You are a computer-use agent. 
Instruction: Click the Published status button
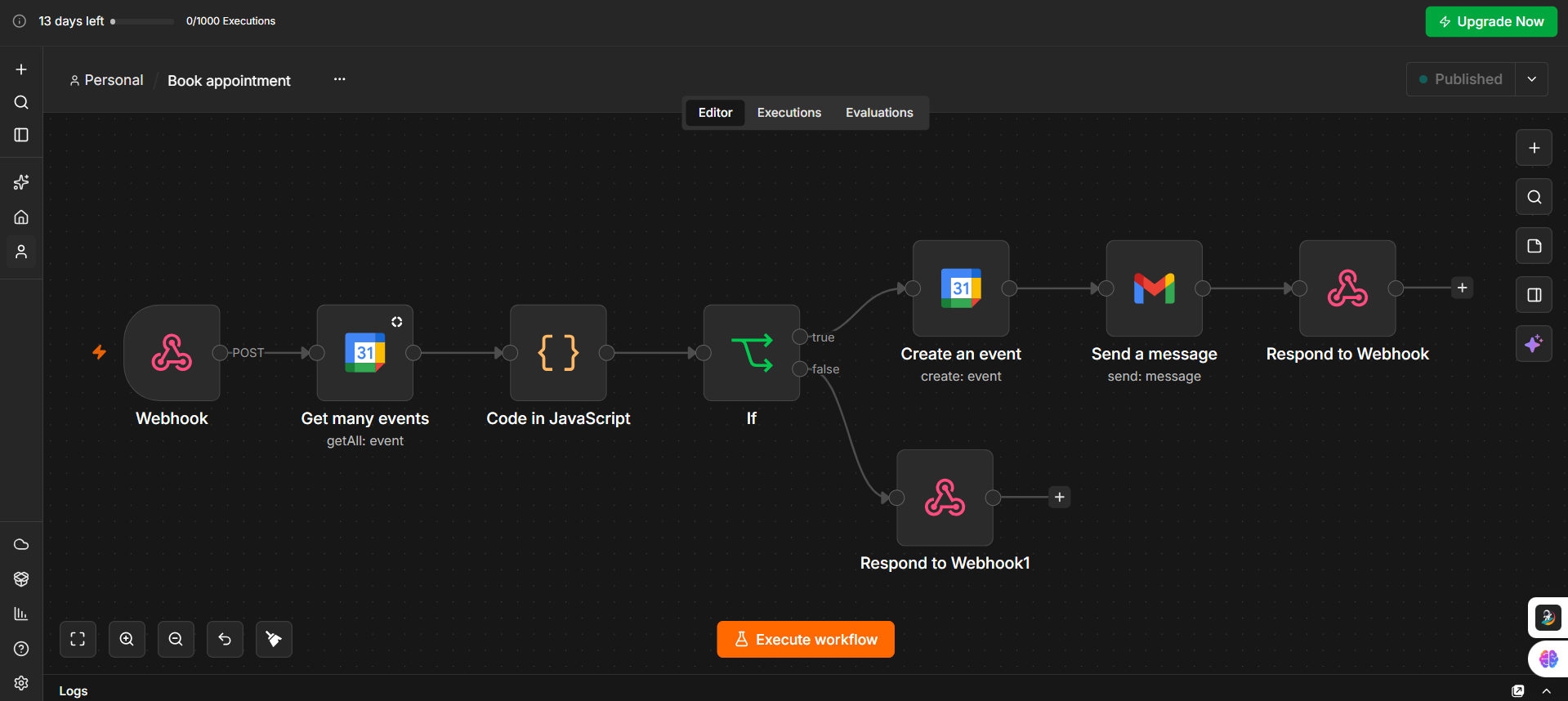pos(1461,79)
